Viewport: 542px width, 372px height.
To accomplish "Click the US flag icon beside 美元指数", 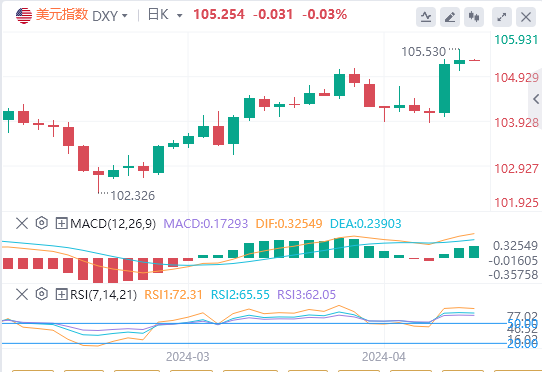I will click(24, 16).
